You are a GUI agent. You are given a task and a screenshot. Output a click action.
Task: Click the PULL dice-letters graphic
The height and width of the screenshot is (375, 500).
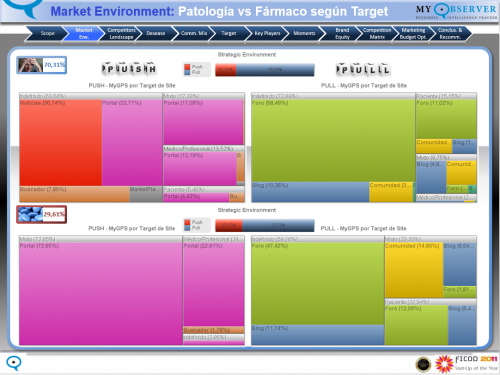[363, 69]
